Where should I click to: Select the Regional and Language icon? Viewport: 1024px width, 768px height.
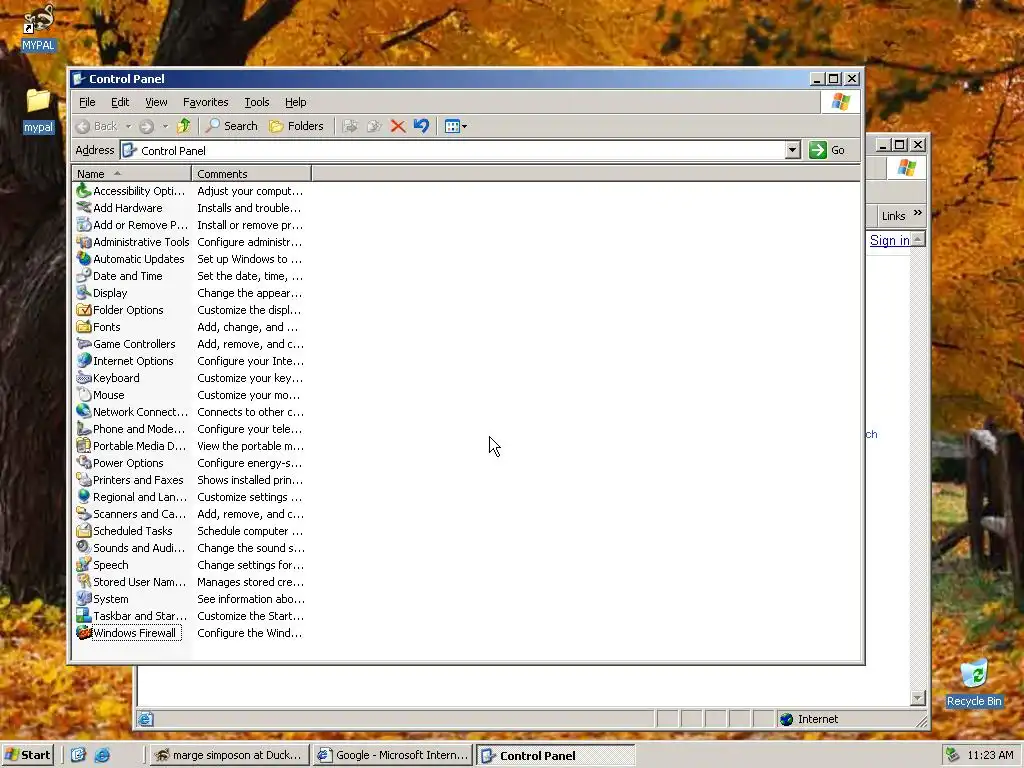click(x=84, y=496)
